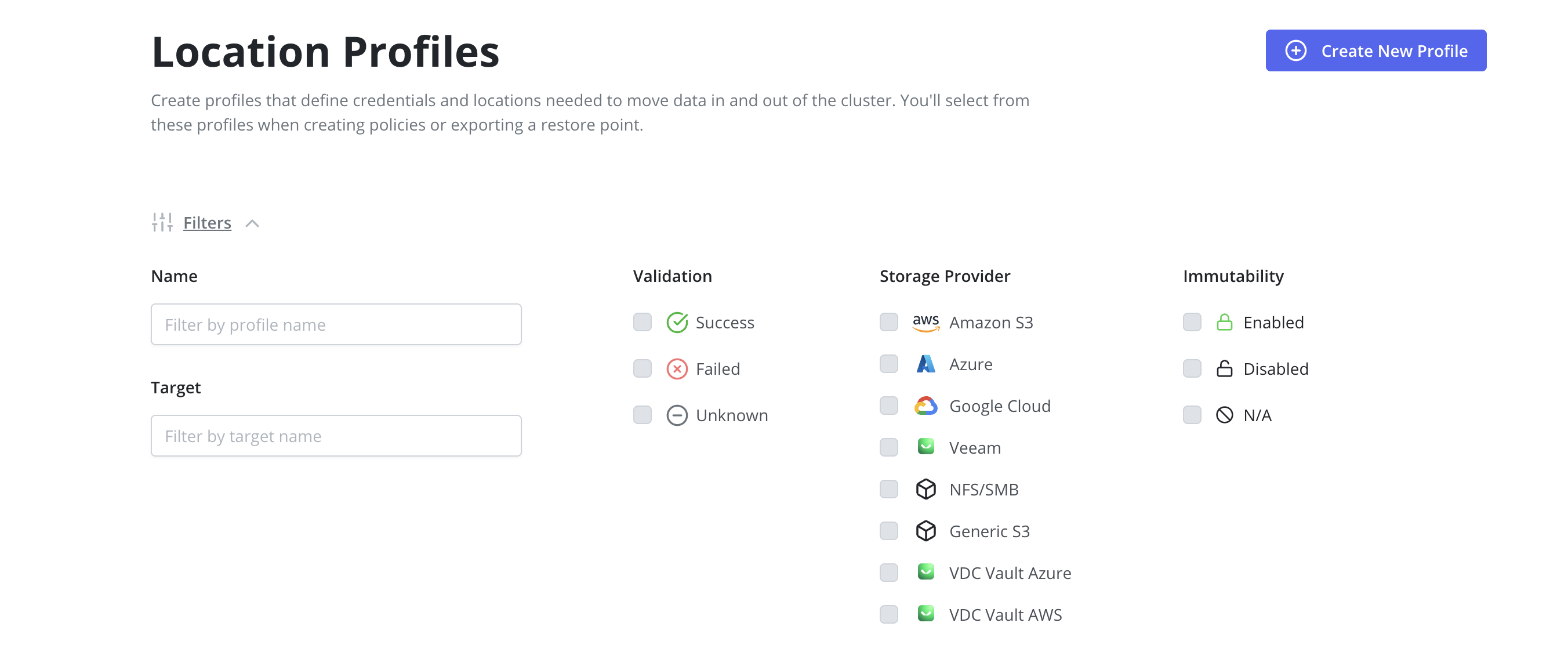Viewport: 1568px width, 666px height.
Task: Click the green Success checkmark icon
Action: coord(676,322)
